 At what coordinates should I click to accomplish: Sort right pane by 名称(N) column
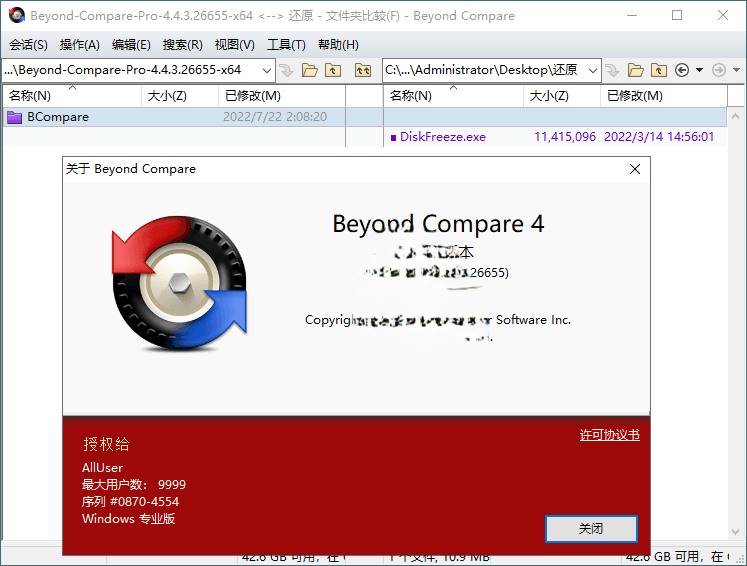pyautogui.click(x=453, y=96)
